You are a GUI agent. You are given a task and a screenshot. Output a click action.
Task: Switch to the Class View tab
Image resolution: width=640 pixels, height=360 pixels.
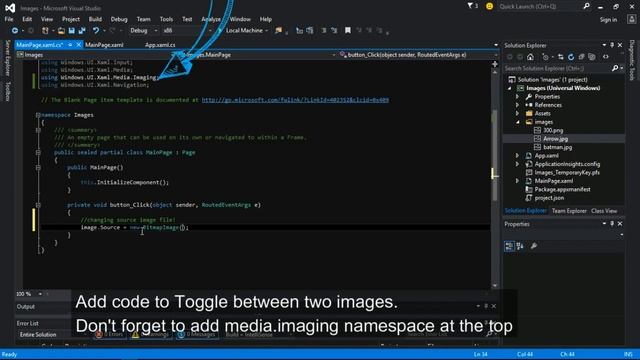(x=604, y=211)
